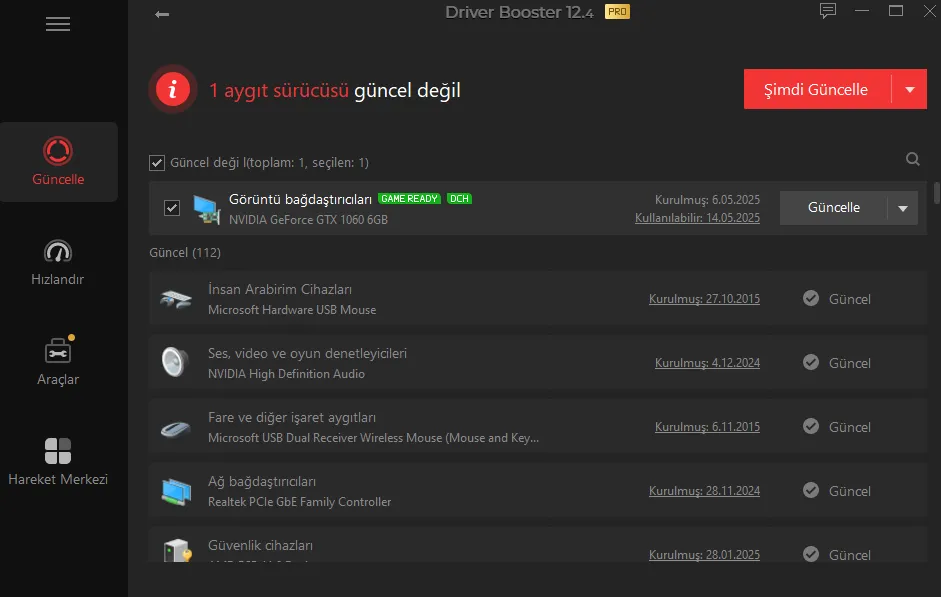The height and width of the screenshot is (597, 941).
Task: Click the security devices icon
Action: point(177,550)
